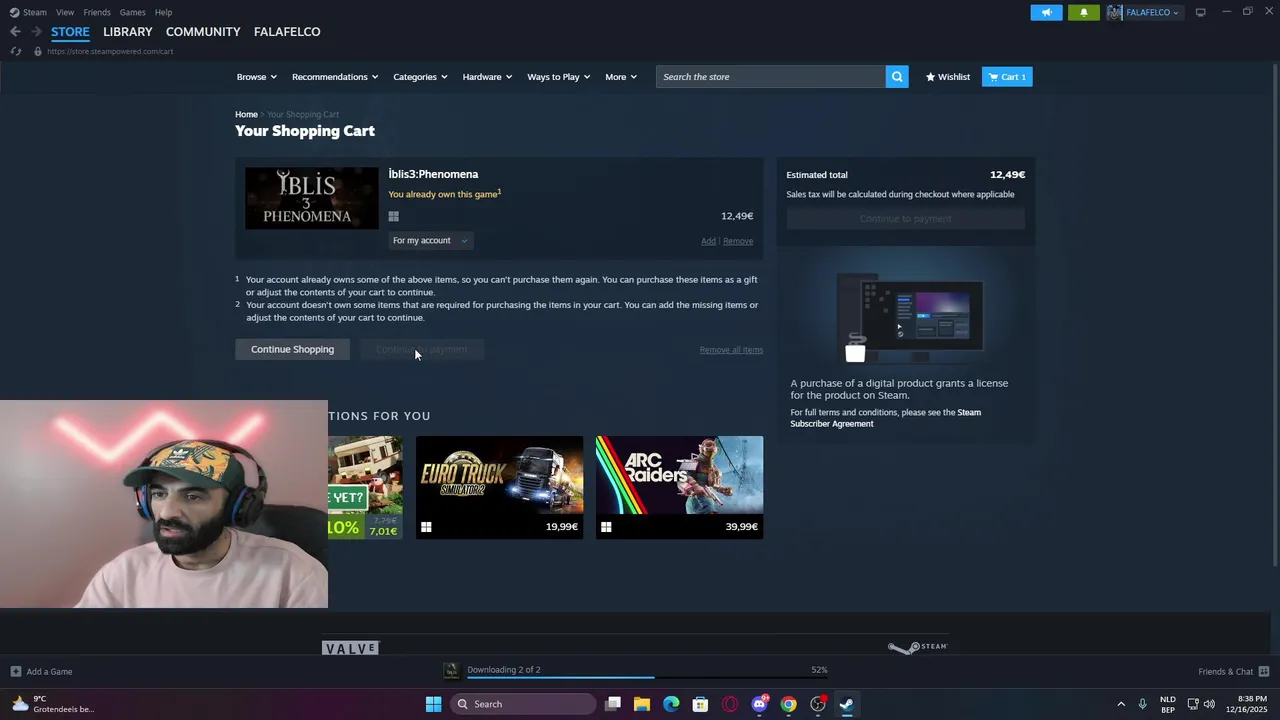The width and height of the screenshot is (1280, 720).
Task: Click the Continue Shopping button
Action: pyautogui.click(x=292, y=349)
